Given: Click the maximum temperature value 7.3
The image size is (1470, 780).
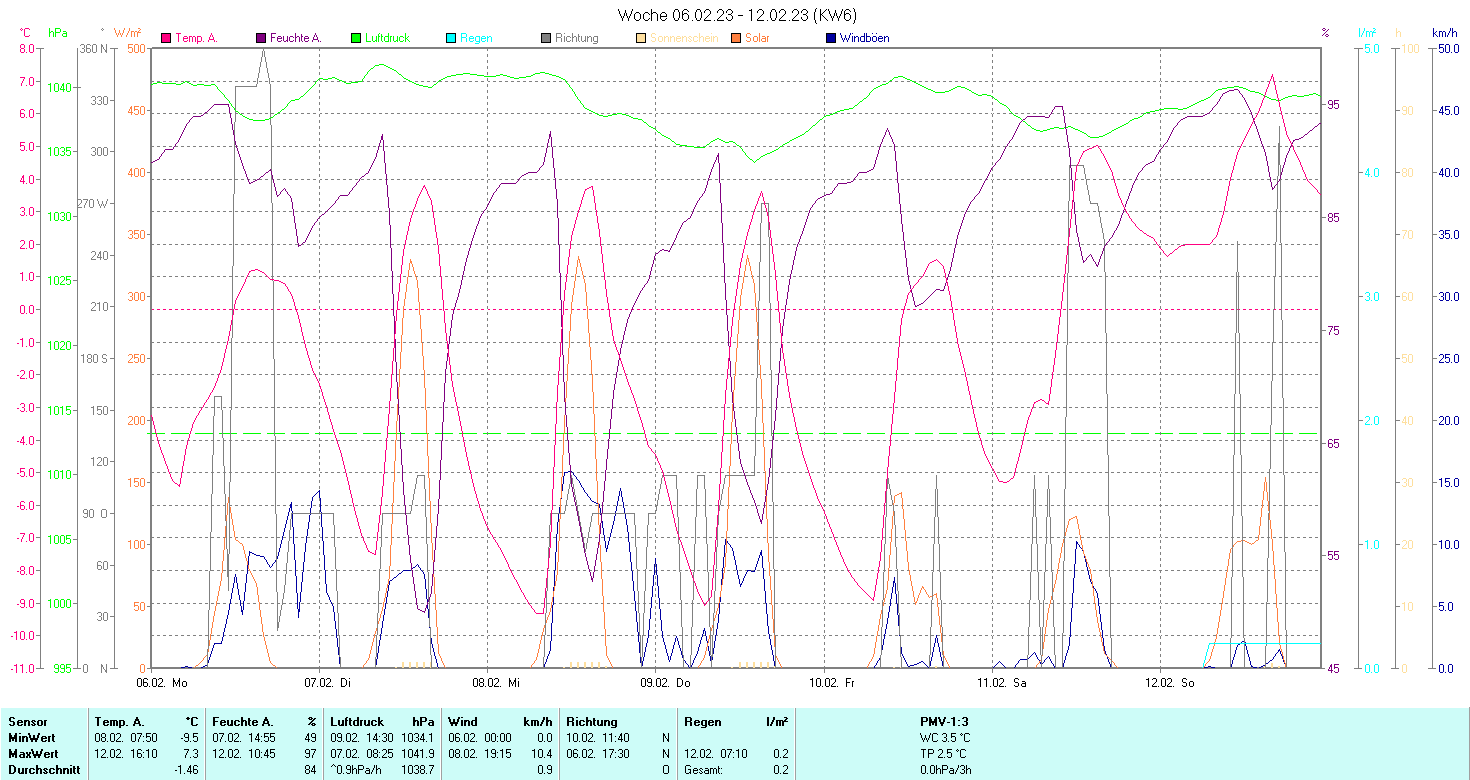Looking at the screenshot, I should [x=190, y=753].
